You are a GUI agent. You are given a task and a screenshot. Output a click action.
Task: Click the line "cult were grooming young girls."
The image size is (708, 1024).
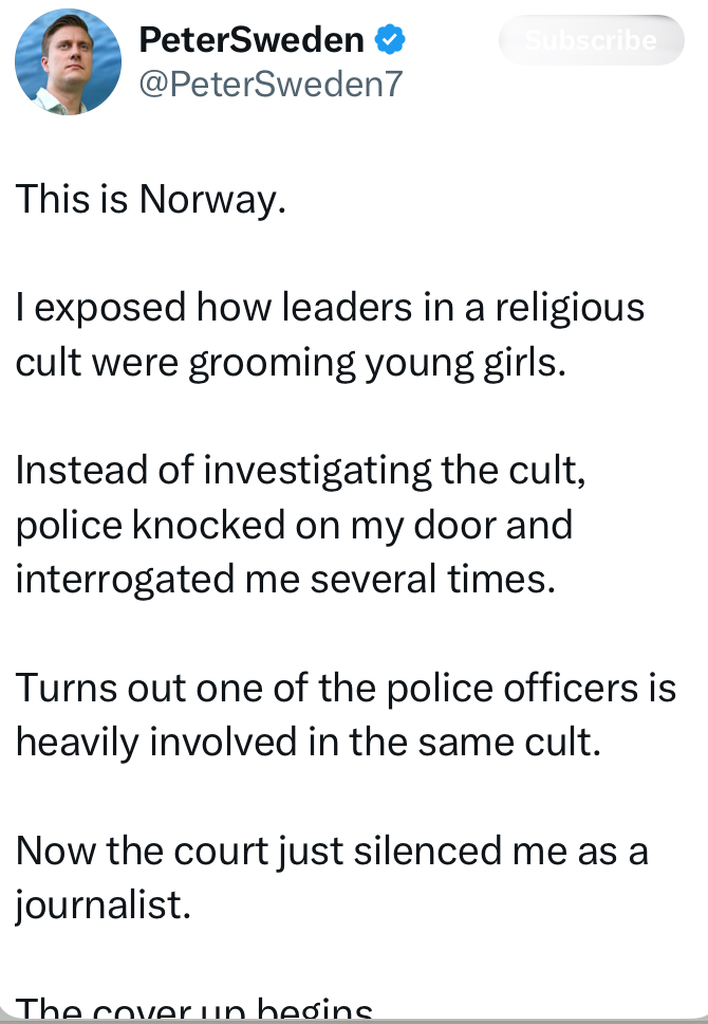(291, 362)
